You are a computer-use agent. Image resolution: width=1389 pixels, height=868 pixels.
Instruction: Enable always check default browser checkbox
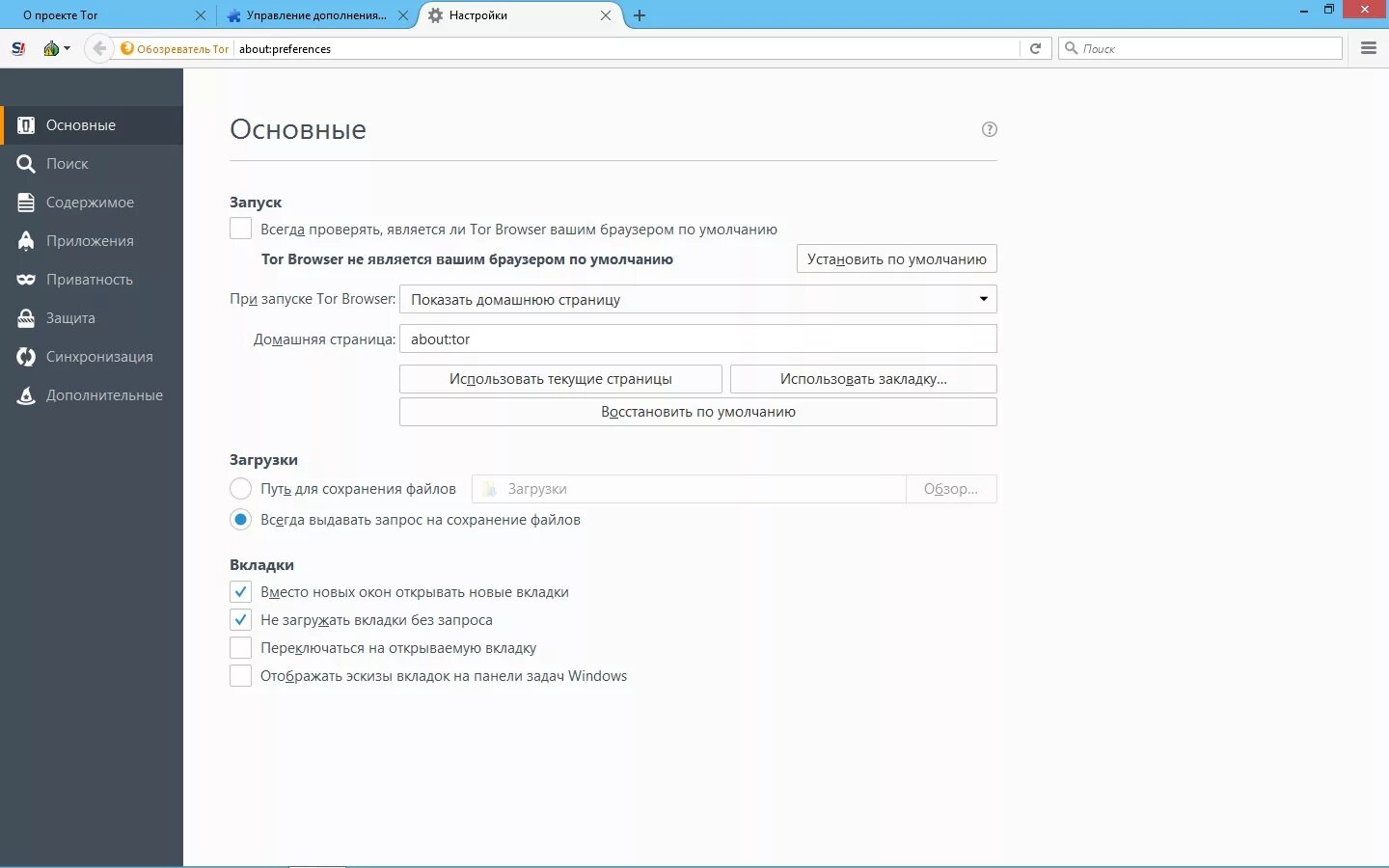click(x=241, y=230)
